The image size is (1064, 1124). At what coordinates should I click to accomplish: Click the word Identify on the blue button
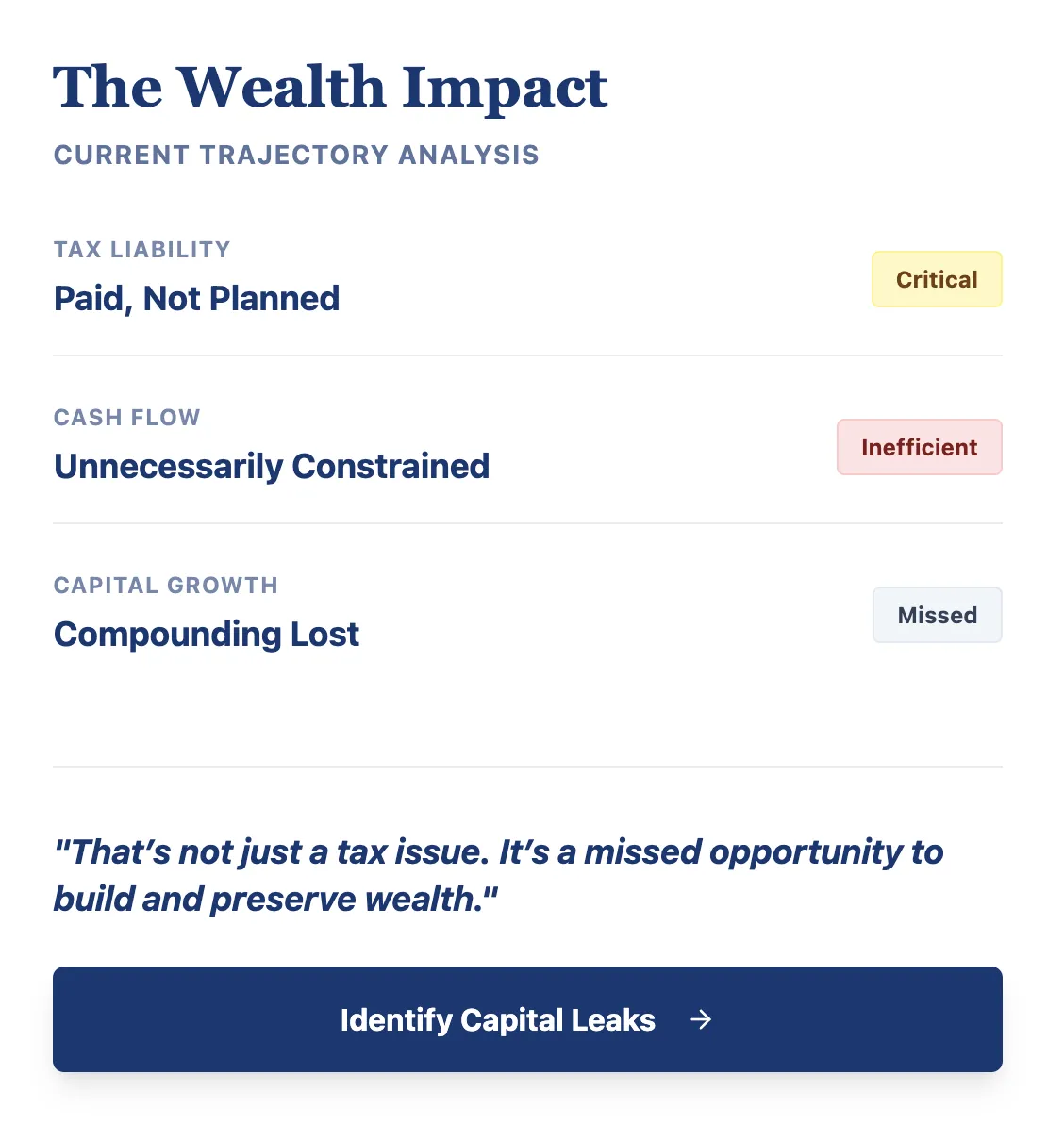(x=396, y=1020)
